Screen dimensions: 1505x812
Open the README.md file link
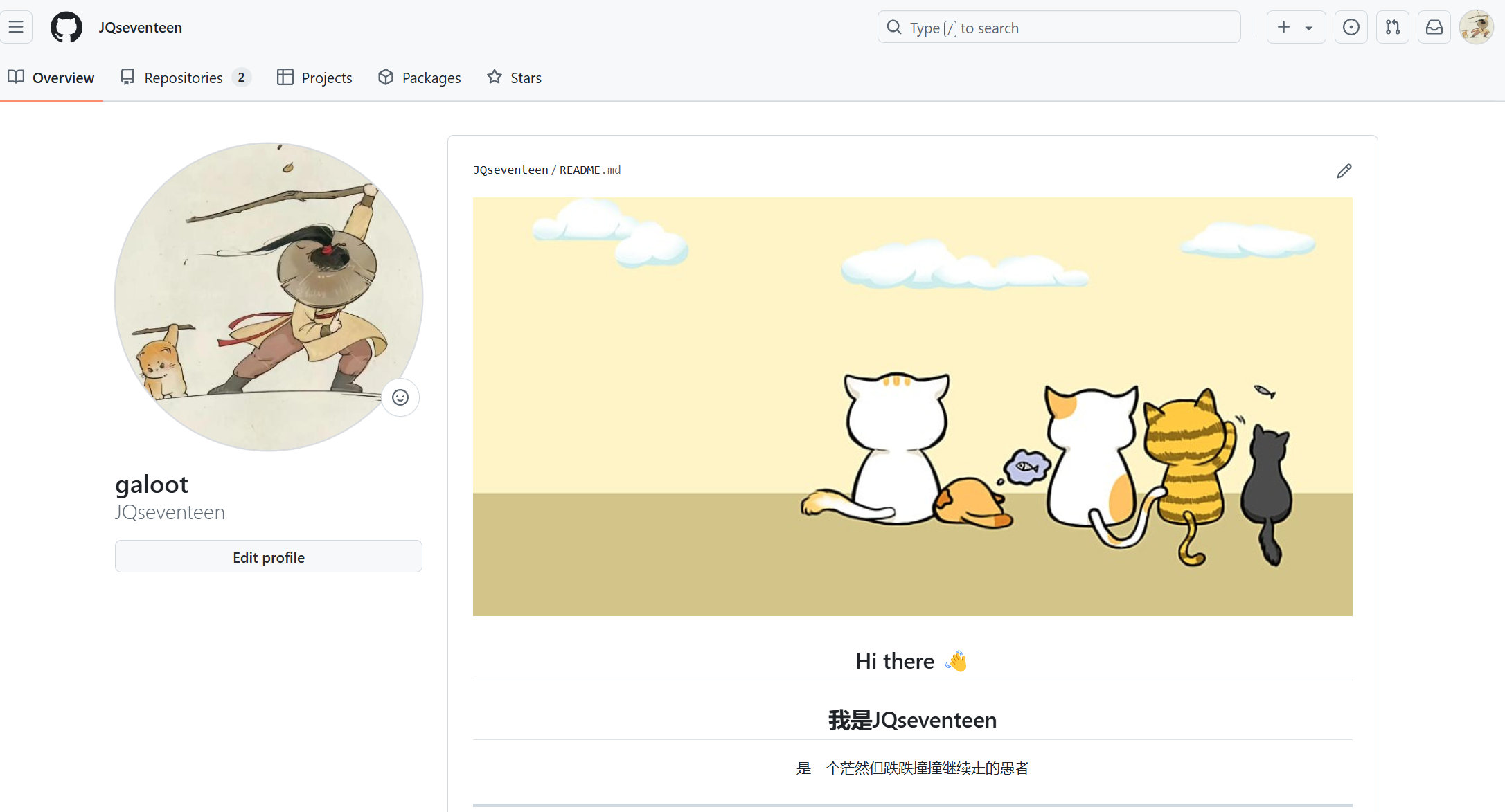(589, 170)
